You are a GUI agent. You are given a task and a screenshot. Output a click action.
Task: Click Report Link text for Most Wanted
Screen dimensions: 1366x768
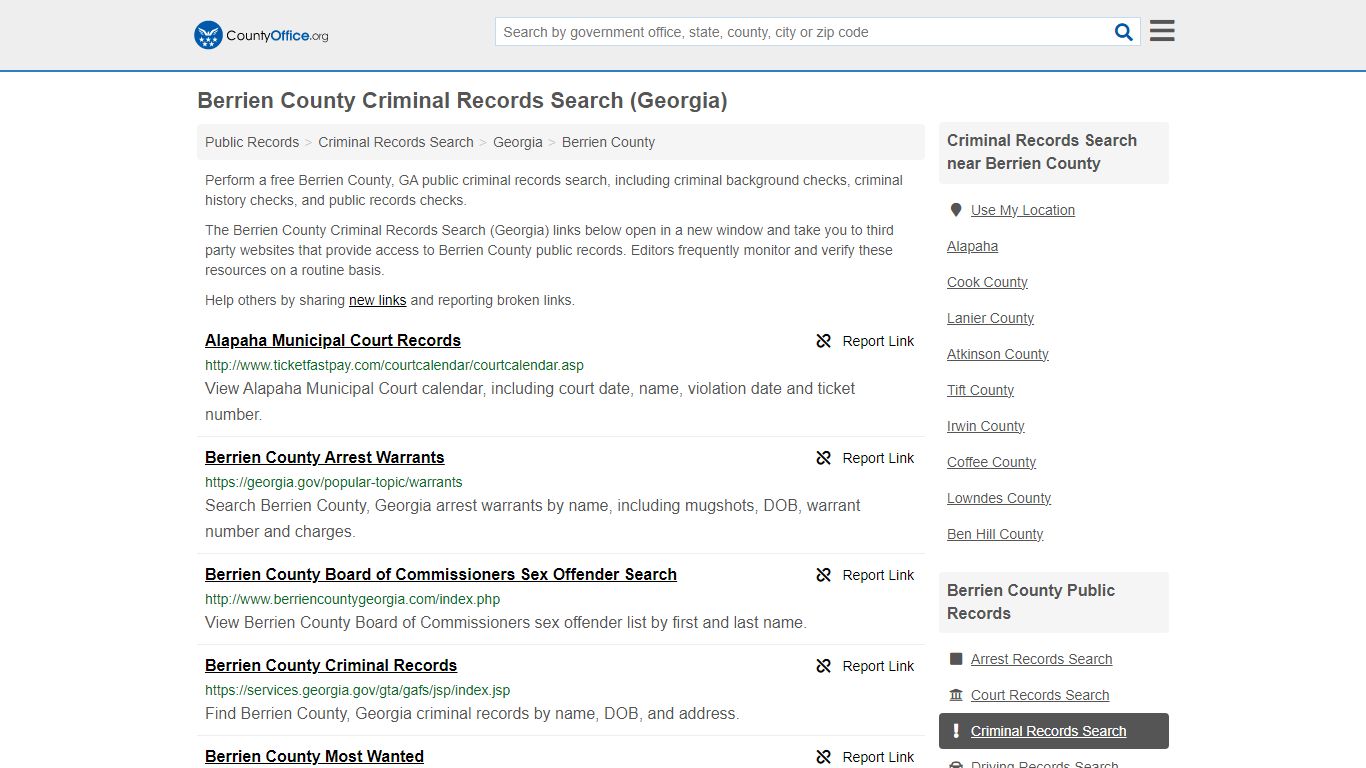click(878, 757)
